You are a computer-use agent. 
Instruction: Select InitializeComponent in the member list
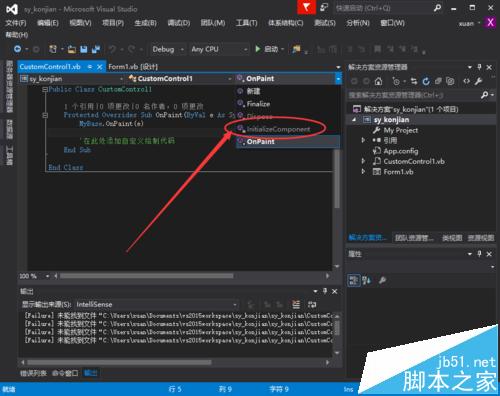click(x=288, y=129)
